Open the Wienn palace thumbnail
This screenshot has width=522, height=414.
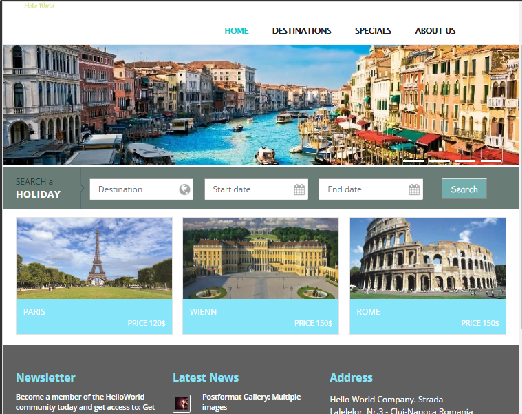[x=260, y=258]
